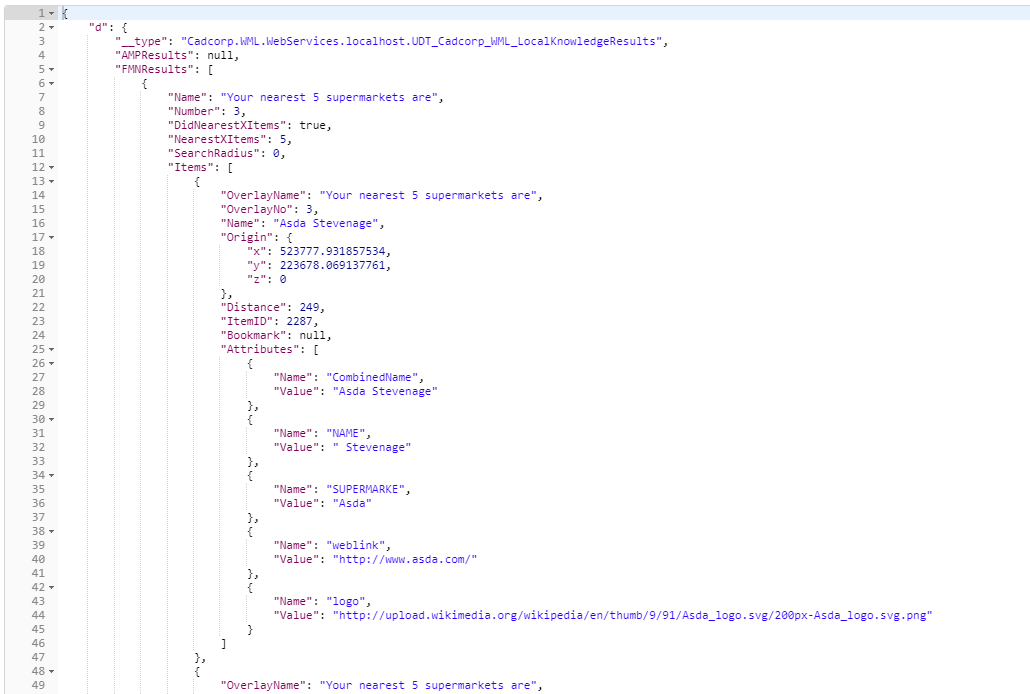
Task: Fold the NAME attribute block on line 30
Action: 52,419
